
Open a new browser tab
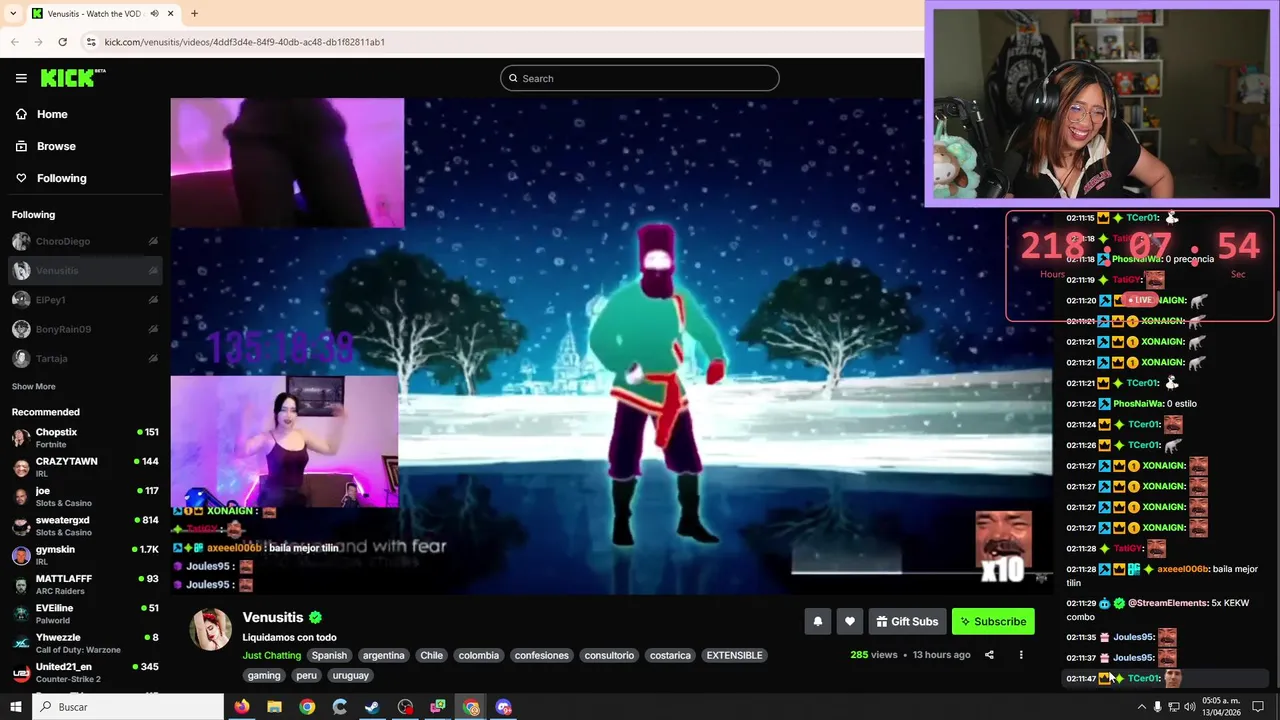coord(194,14)
